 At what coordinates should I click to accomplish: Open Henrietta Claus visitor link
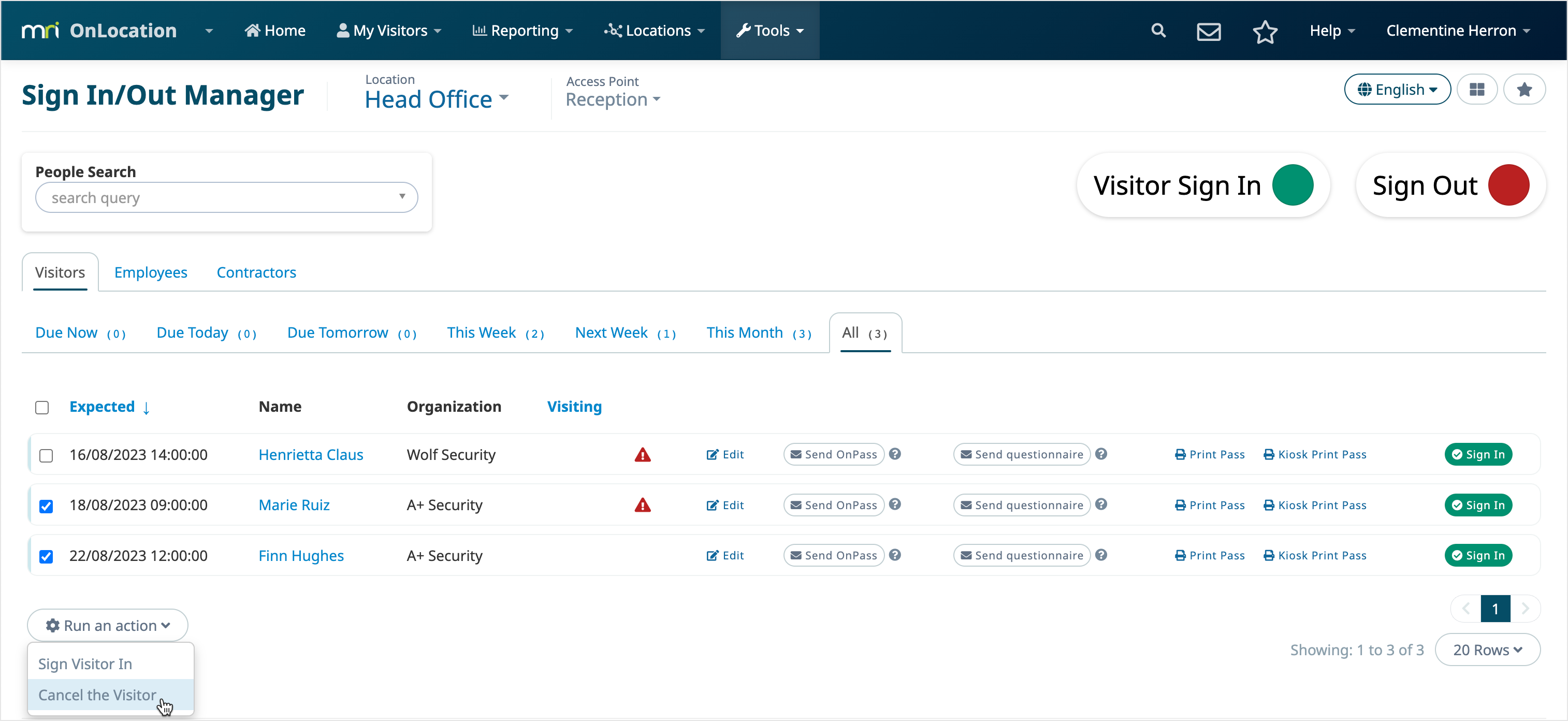pyautogui.click(x=310, y=455)
